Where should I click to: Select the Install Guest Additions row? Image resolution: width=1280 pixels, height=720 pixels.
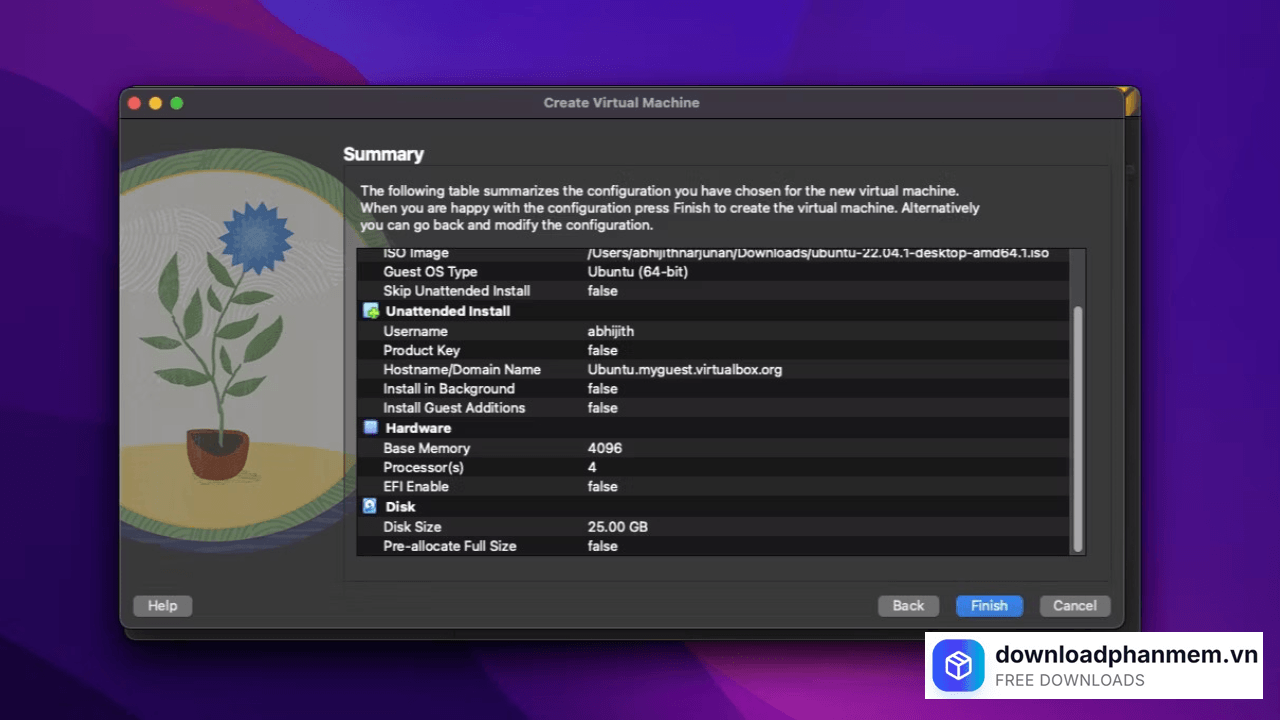600,408
